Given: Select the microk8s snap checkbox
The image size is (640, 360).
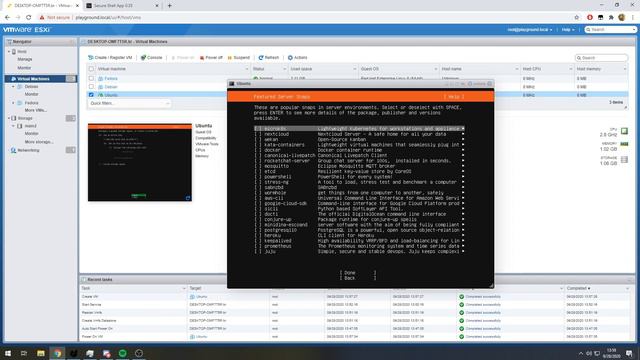Looking at the screenshot, I should pos(258,129).
